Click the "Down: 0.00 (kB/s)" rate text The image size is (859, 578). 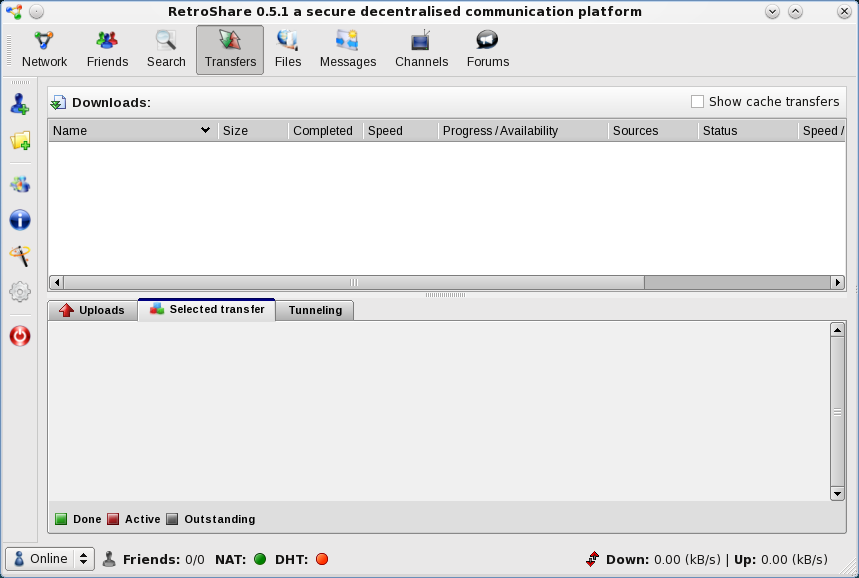point(663,559)
